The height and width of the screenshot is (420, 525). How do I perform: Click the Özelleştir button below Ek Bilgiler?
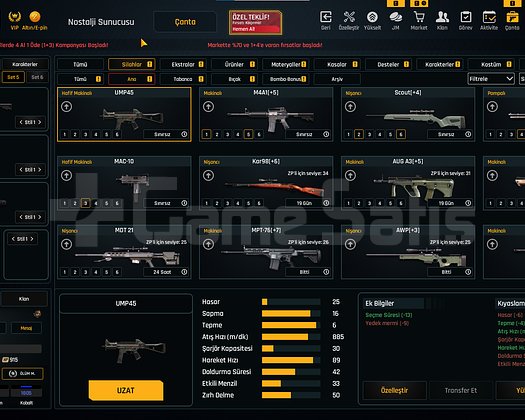click(394, 390)
